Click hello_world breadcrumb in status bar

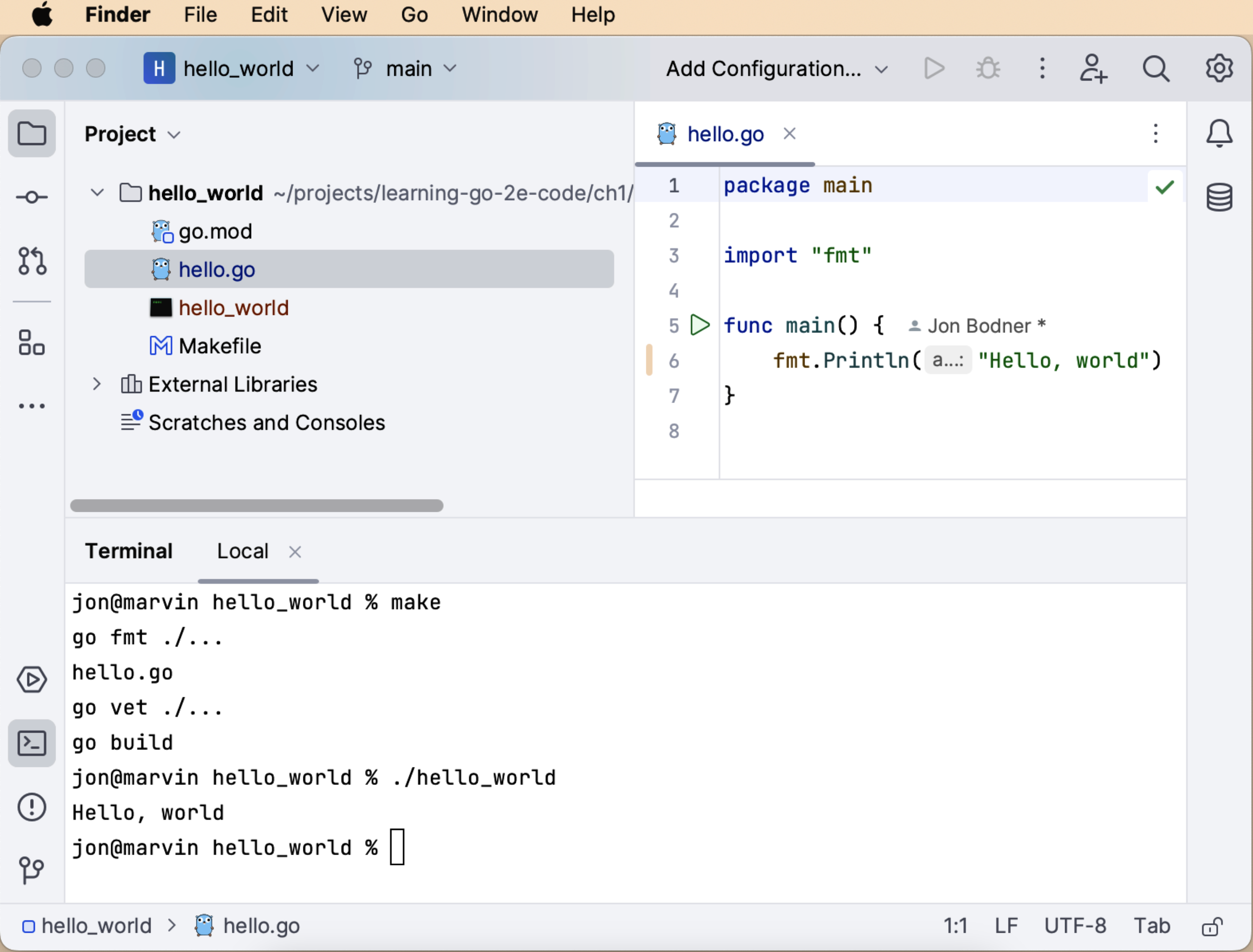[97, 926]
